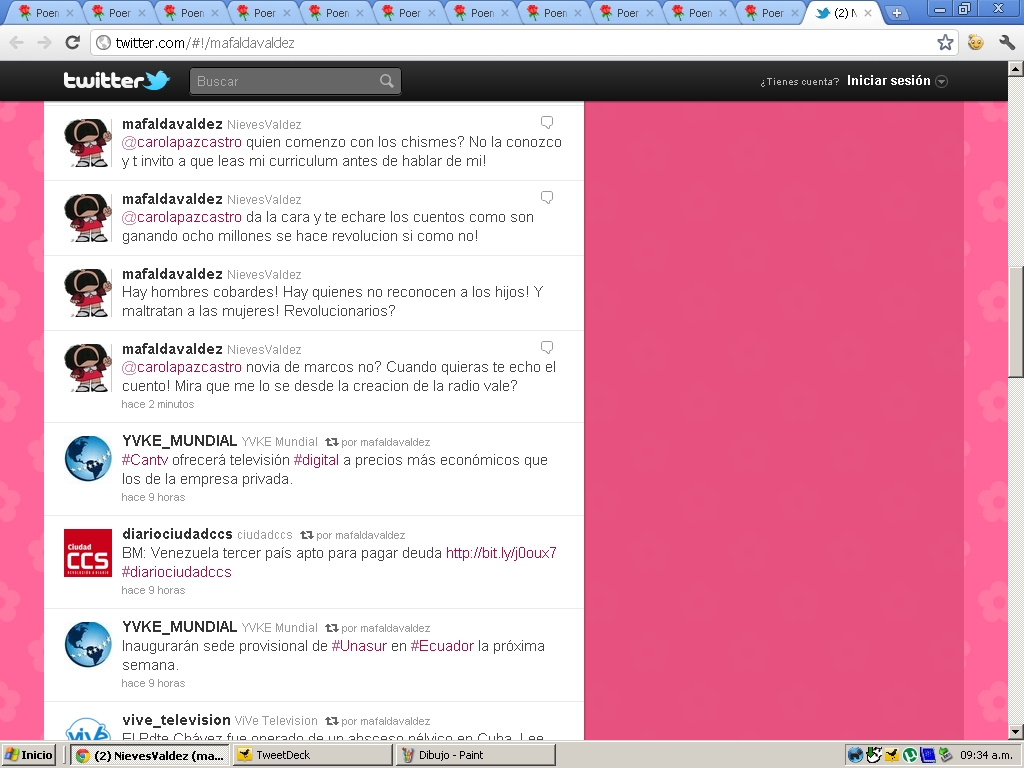Click the NievesValdez Chrome taskbar button
Viewport: 1024px width, 768px height.
[x=150, y=756]
